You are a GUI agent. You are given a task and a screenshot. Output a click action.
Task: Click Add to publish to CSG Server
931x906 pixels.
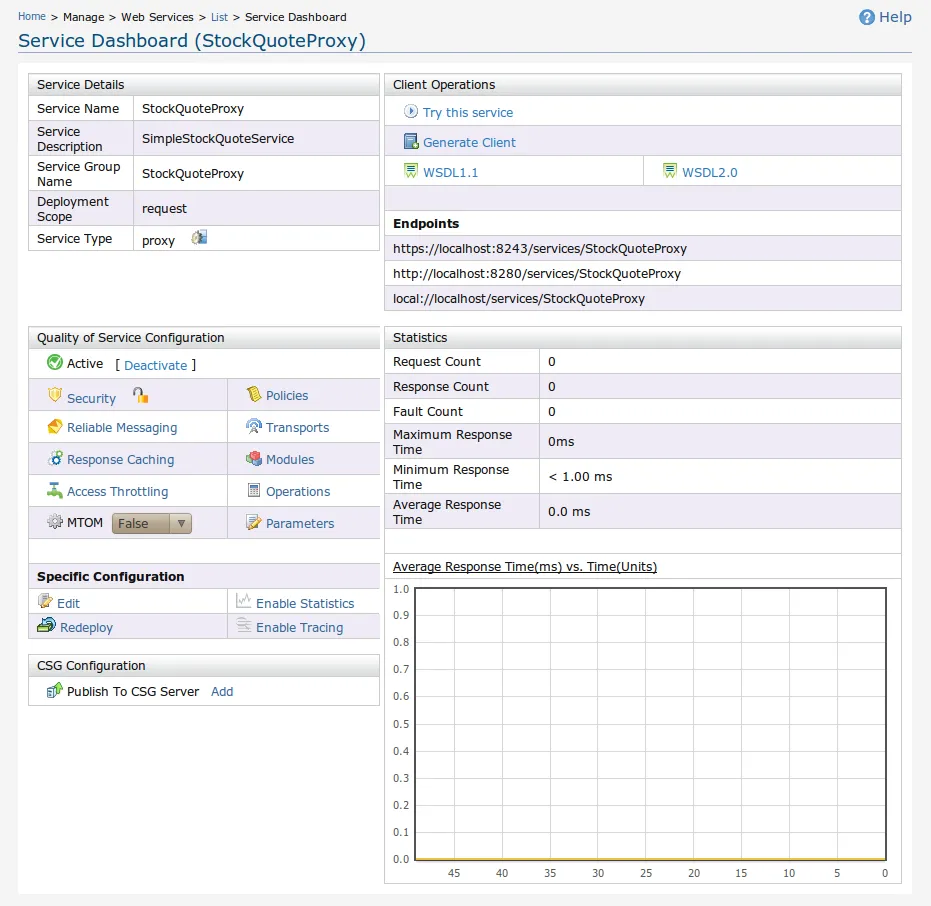coord(222,691)
